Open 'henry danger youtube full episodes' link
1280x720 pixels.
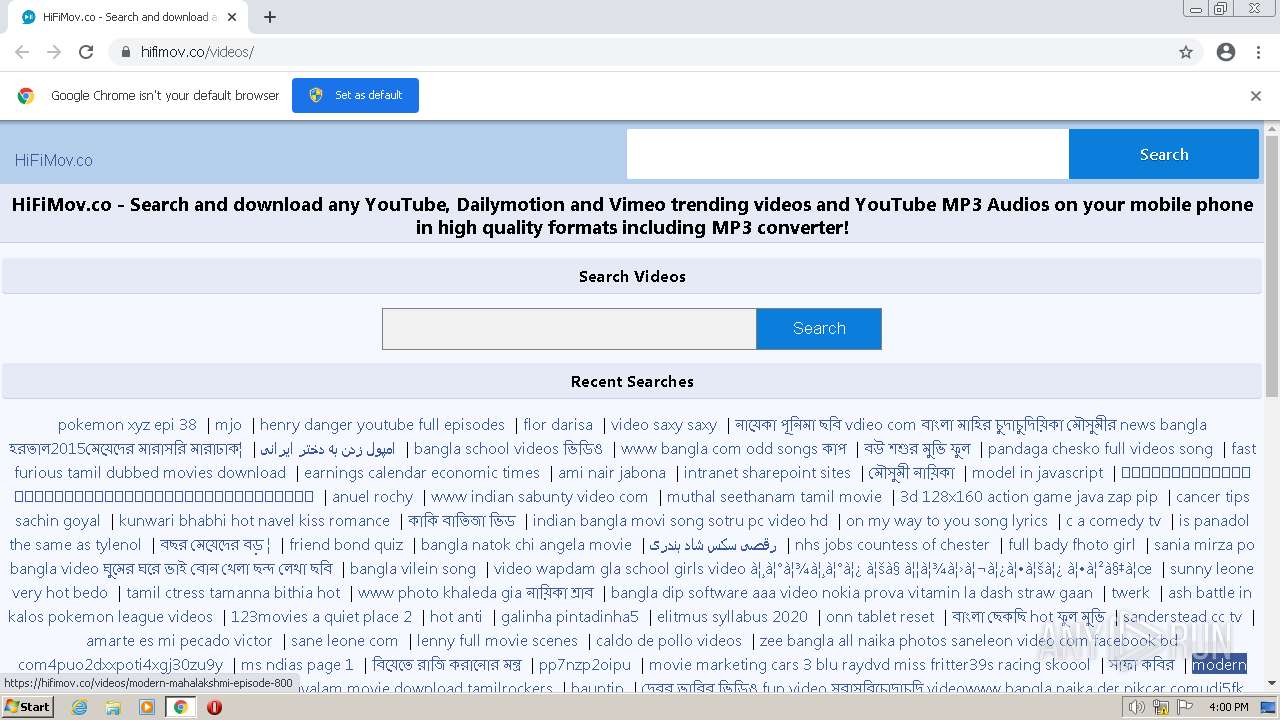point(382,425)
